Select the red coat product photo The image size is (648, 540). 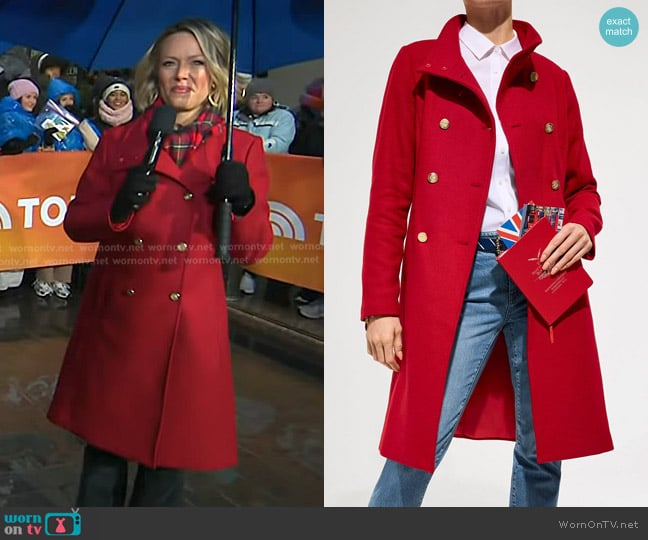[x=486, y=253]
